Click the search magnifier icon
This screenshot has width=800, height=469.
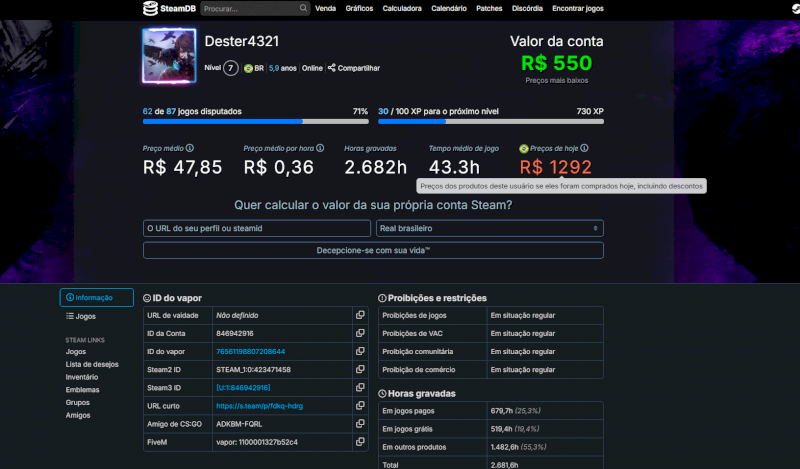303,8
